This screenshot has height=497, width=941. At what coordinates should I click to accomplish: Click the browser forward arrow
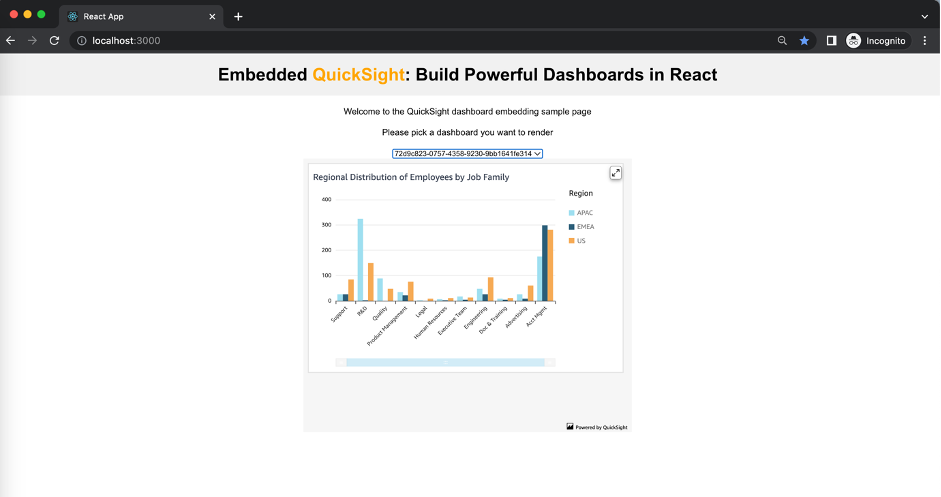click(x=32, y=41)
